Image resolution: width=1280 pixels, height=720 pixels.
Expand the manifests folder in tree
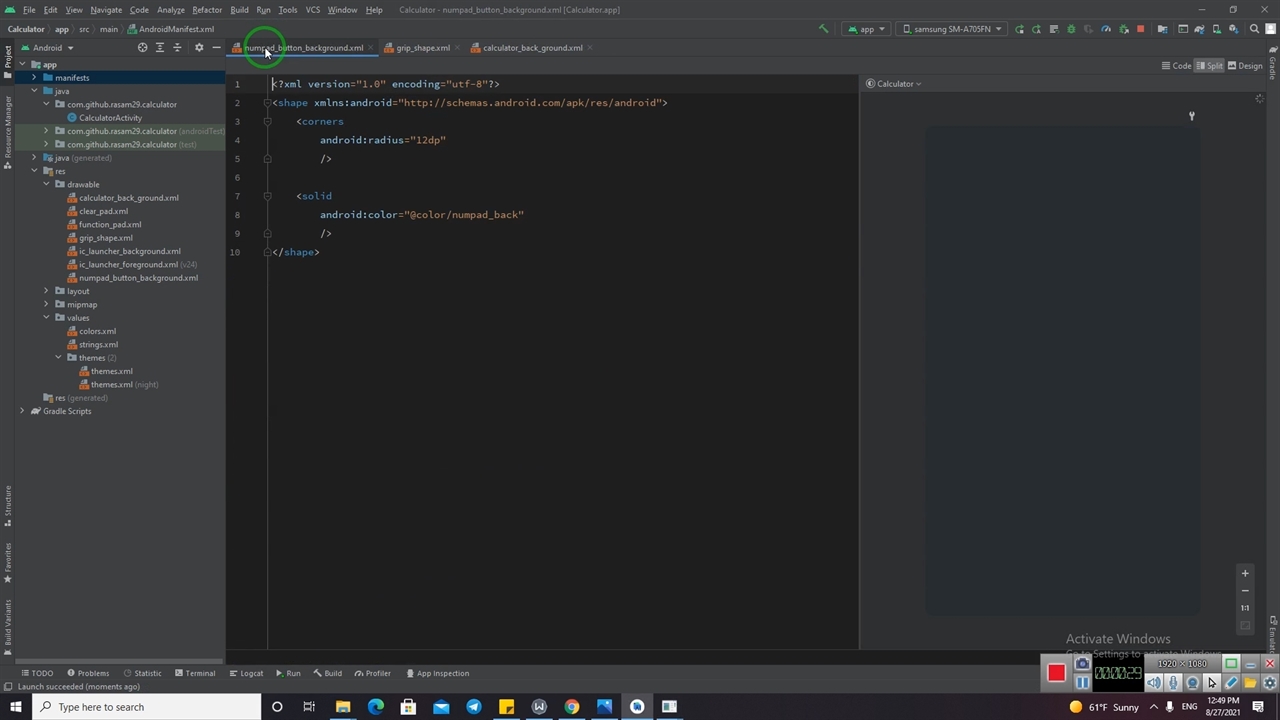(34, 78)
